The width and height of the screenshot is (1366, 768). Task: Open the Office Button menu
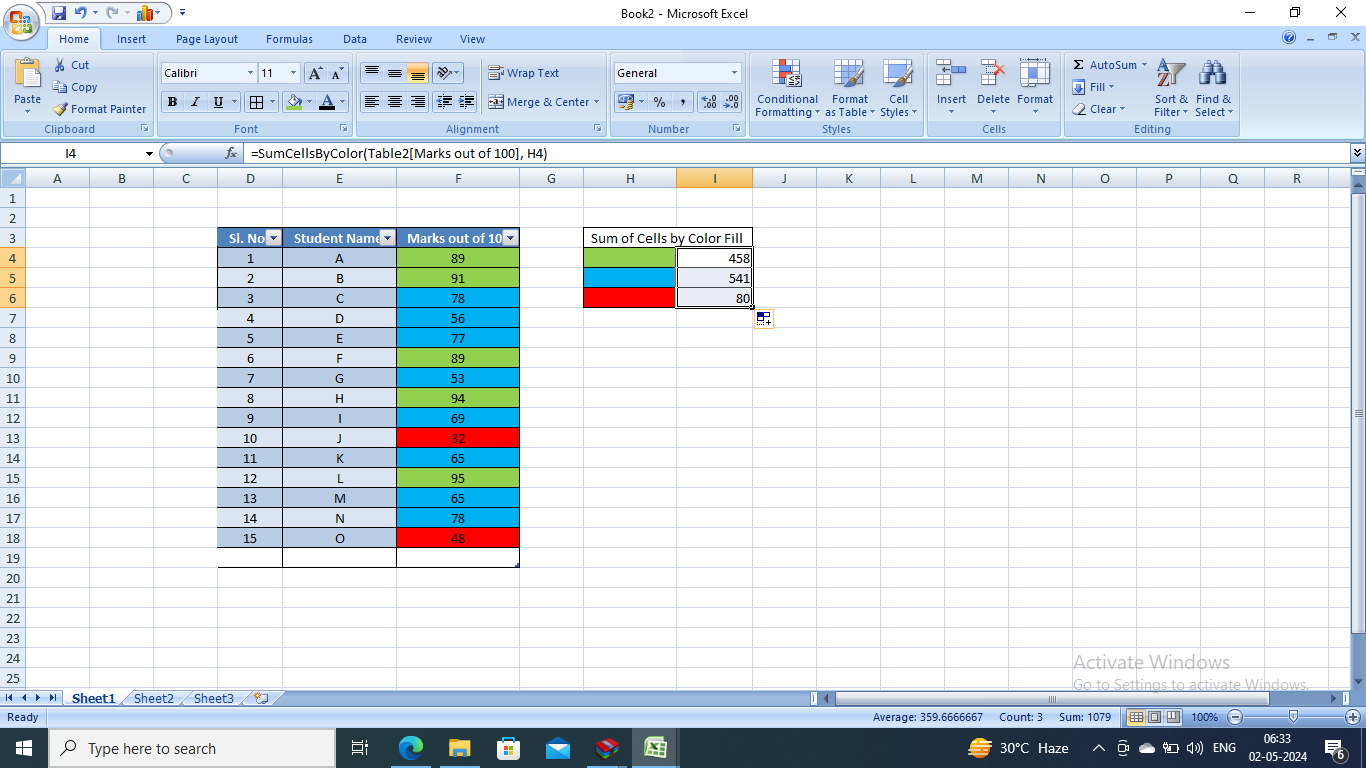coord(21,21)
